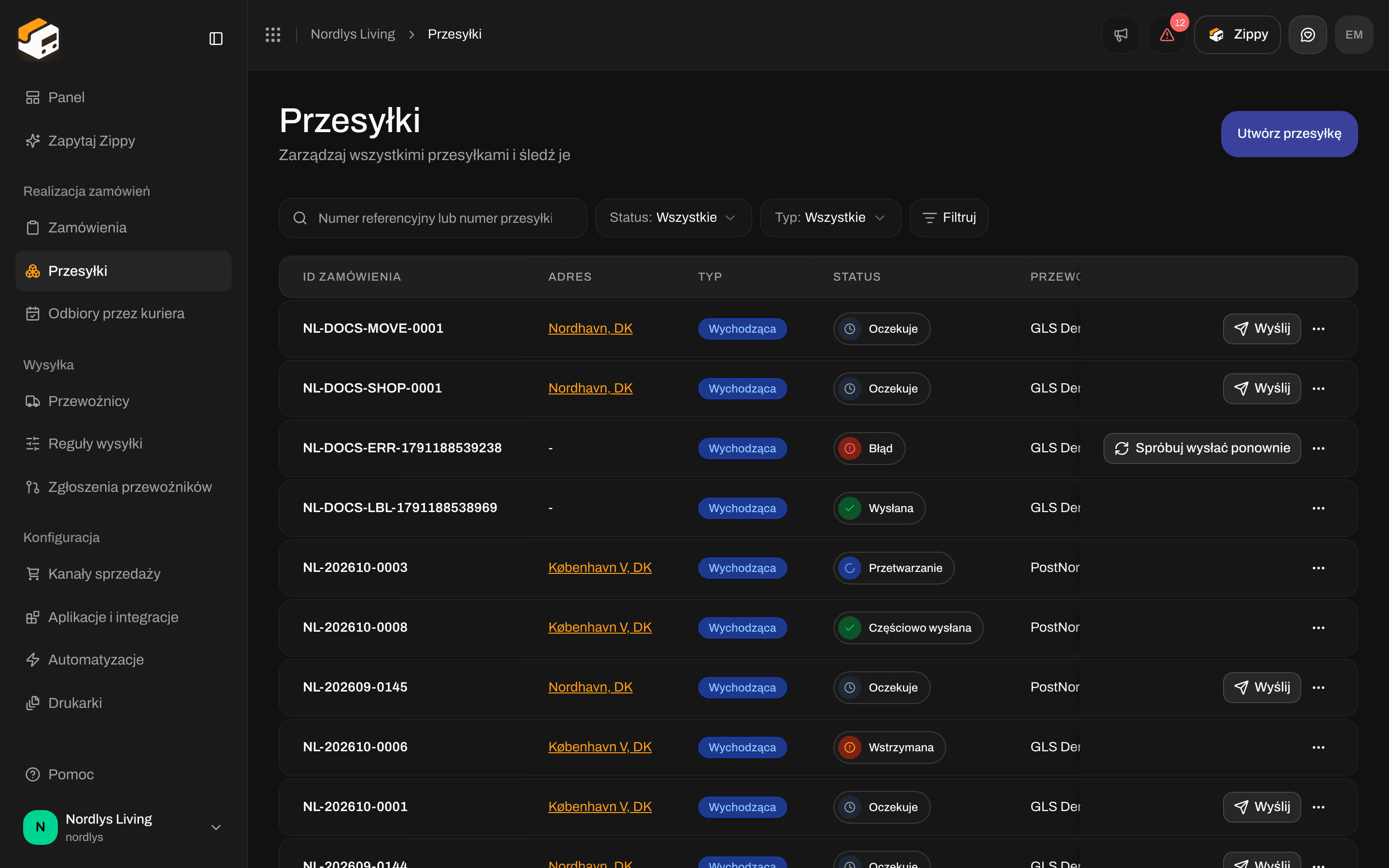Open the more options menu for NL-202610-0008

click(x=1319, y=627)
